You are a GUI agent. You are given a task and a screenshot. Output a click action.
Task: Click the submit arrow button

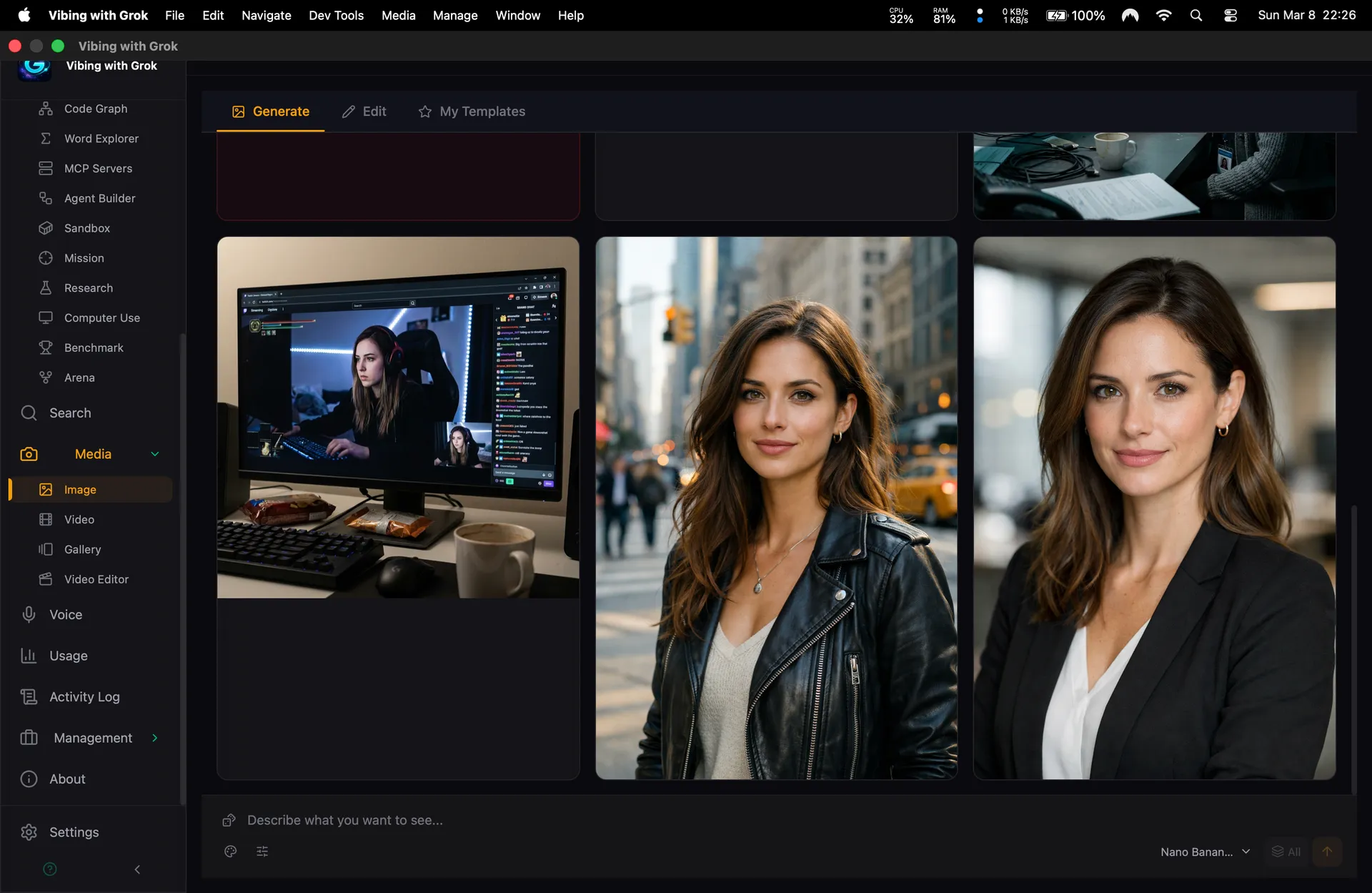1328,852
